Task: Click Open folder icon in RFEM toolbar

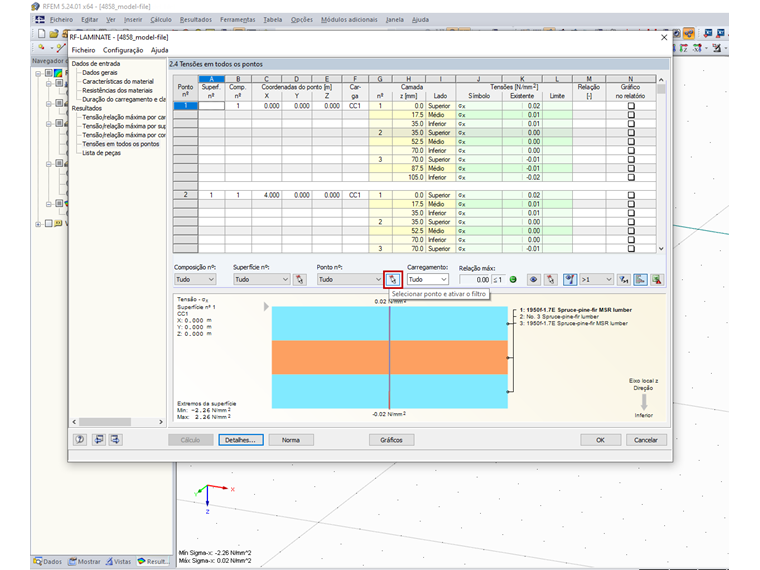Action: pos(53,33)
